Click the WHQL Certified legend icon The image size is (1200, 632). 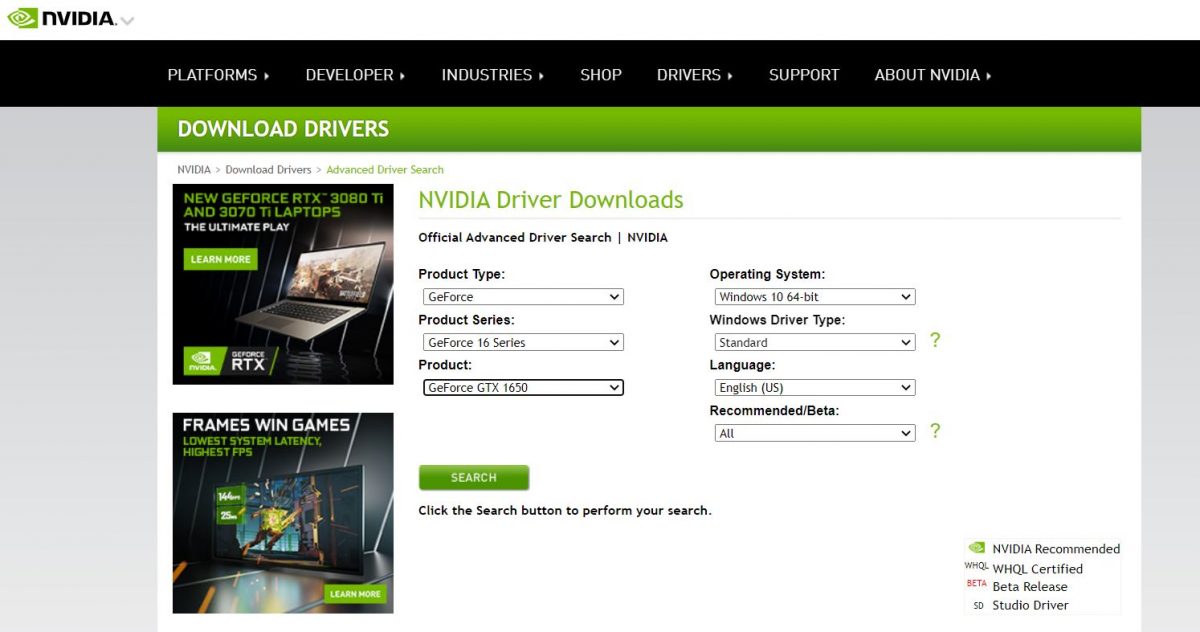(x=976, y=566)
